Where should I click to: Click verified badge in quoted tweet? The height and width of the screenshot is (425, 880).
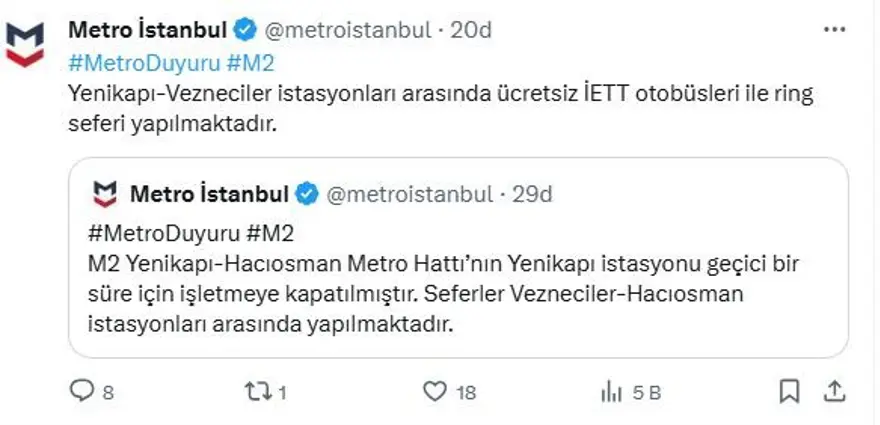click(306, 193)
